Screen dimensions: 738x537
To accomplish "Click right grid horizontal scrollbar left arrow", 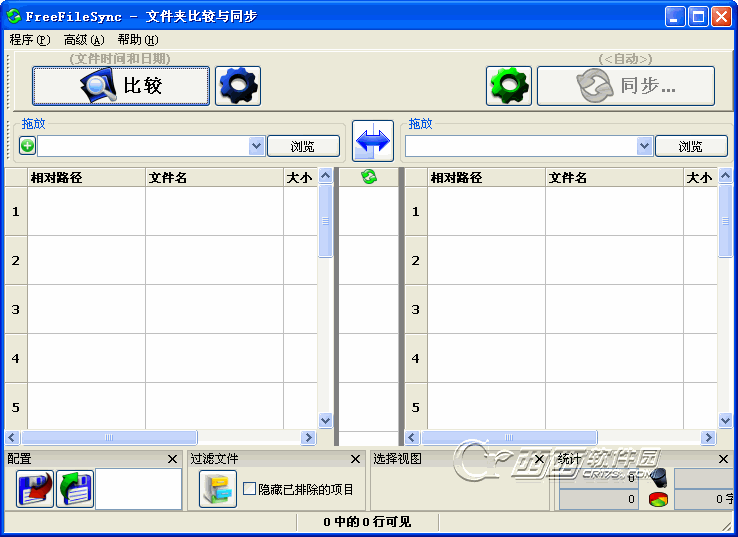I will pos(412,438).
